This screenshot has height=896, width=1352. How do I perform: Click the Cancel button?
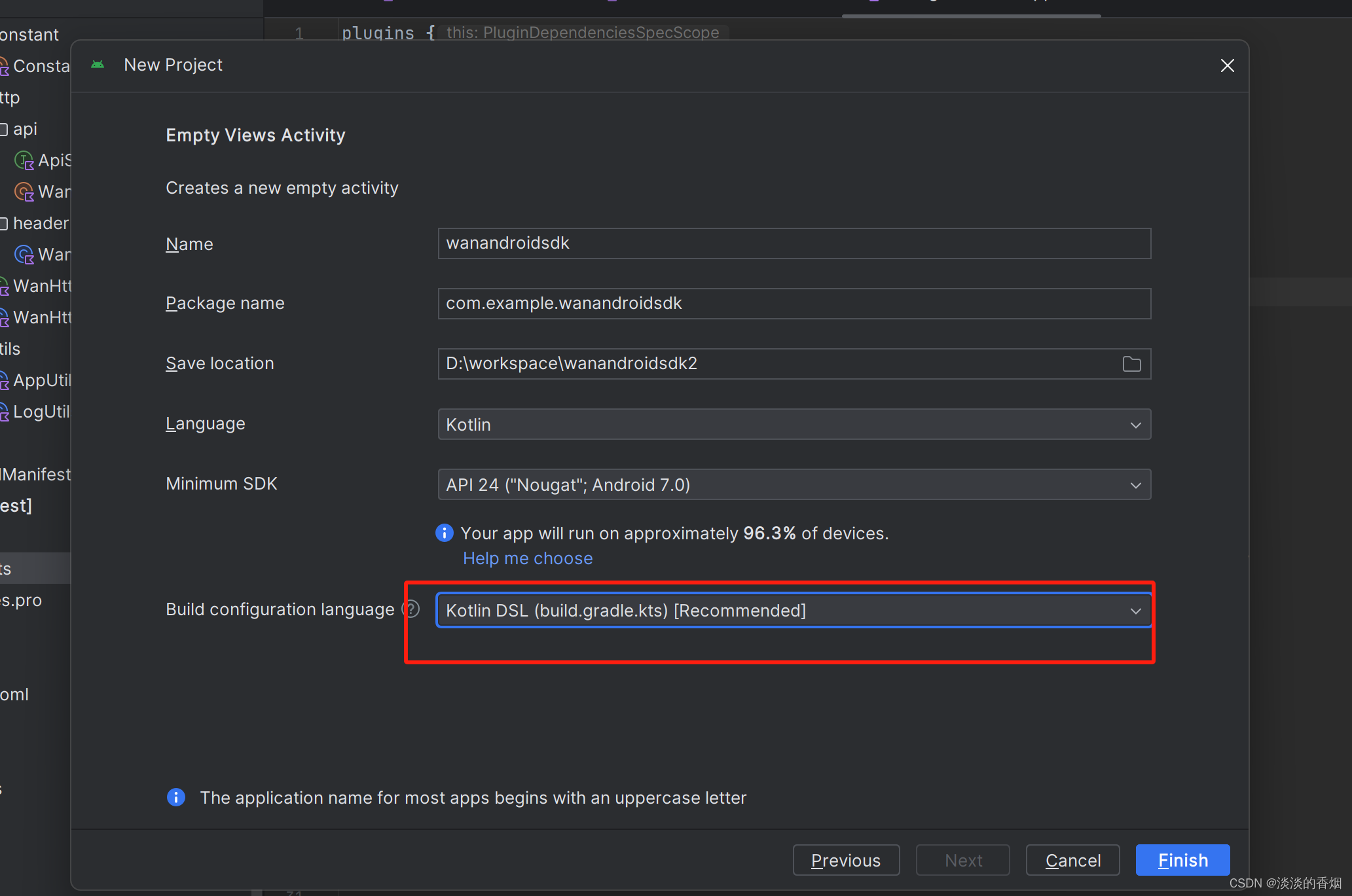1072,860
